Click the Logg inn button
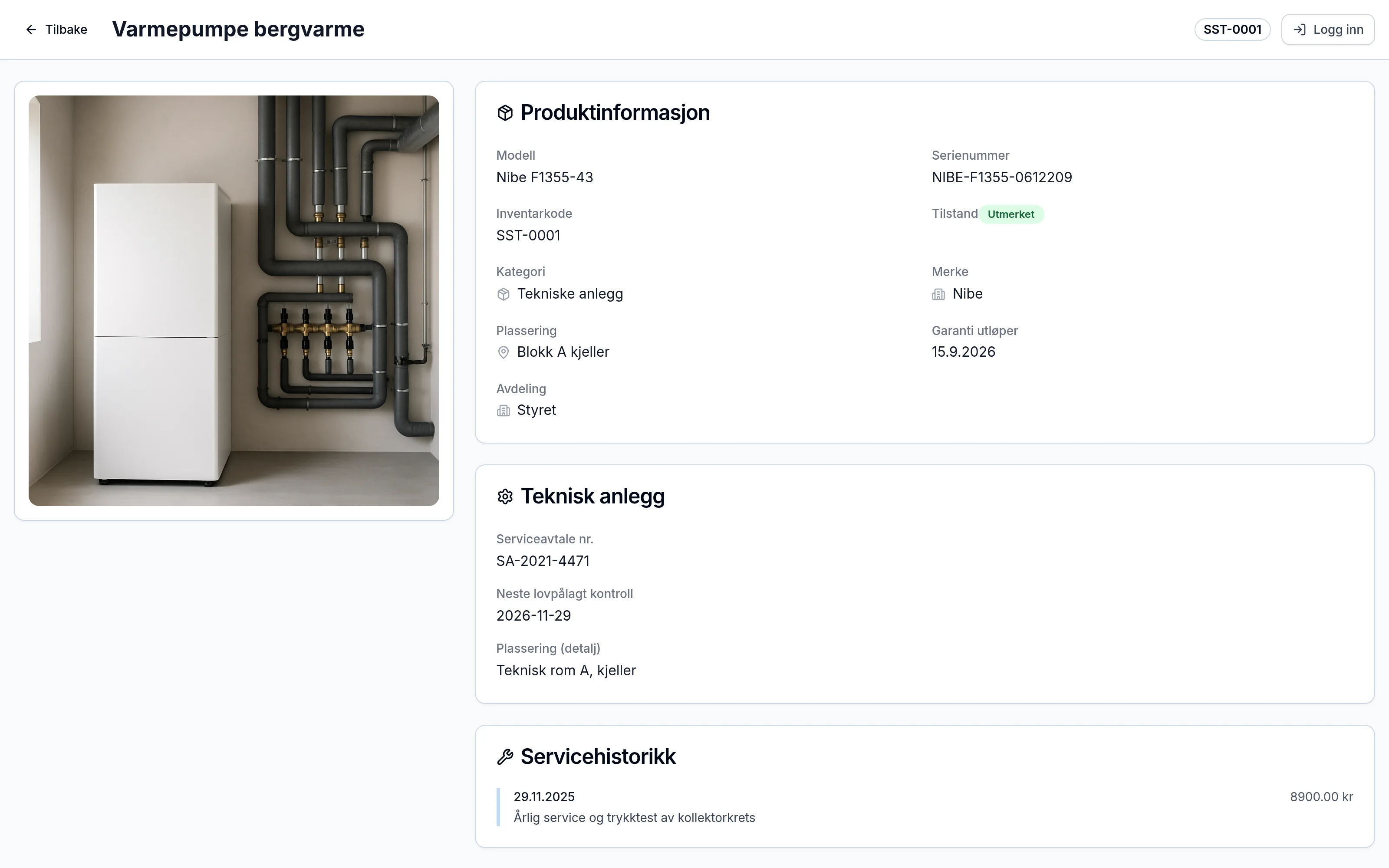 coord(1328,29)
